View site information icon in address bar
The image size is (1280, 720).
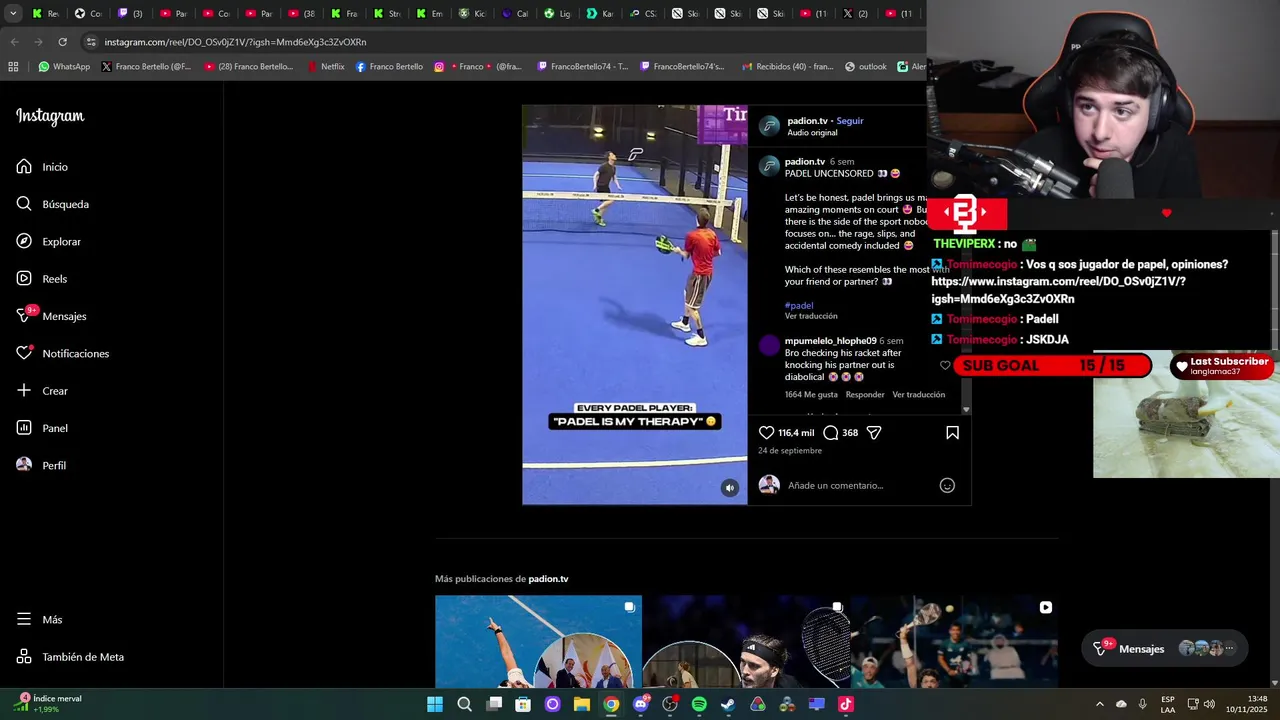pyautogui.click(x=91, y=42)
